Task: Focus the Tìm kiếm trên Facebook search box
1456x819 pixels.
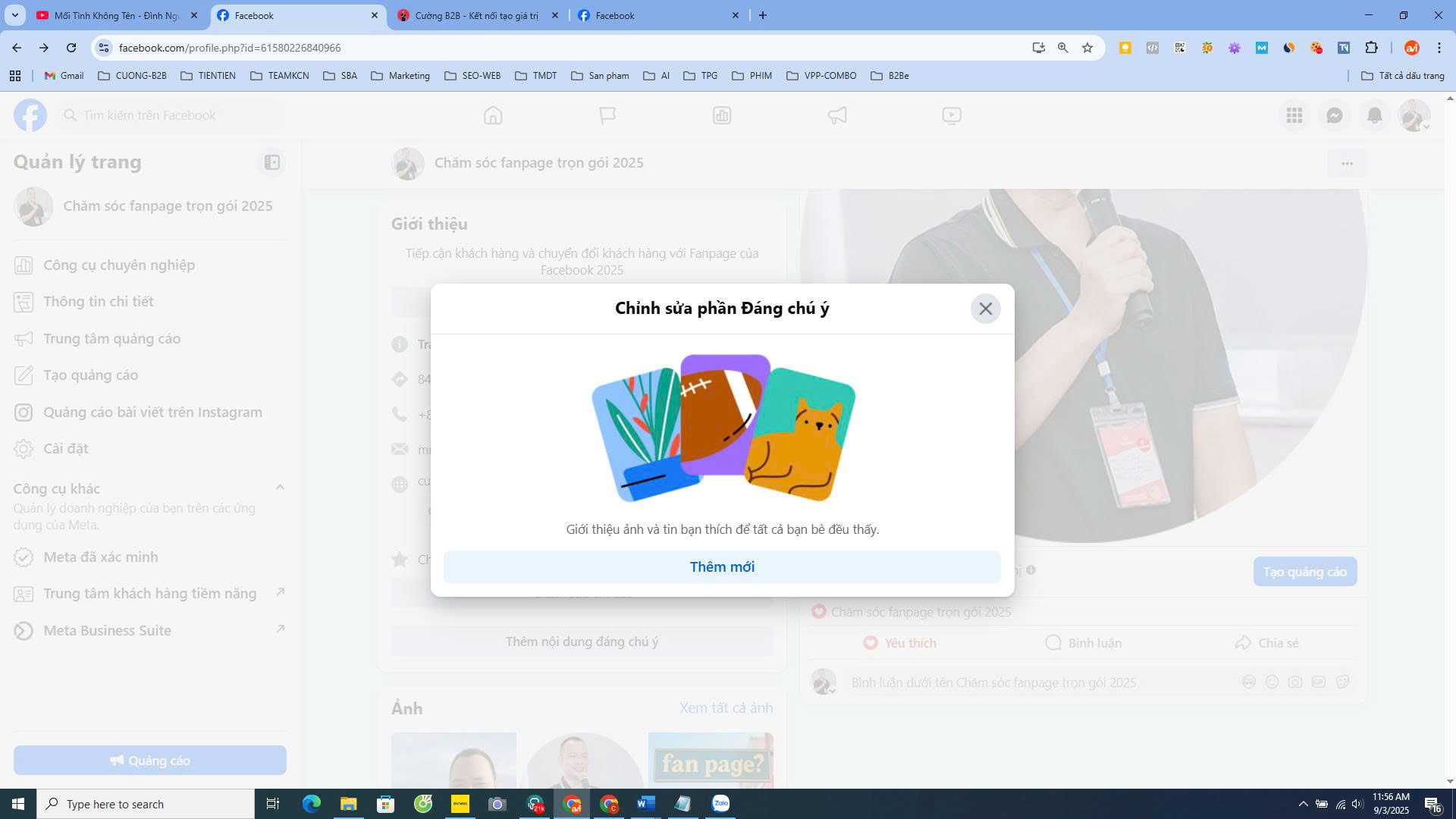Action: pyautogui.click(x=171, y=115)
